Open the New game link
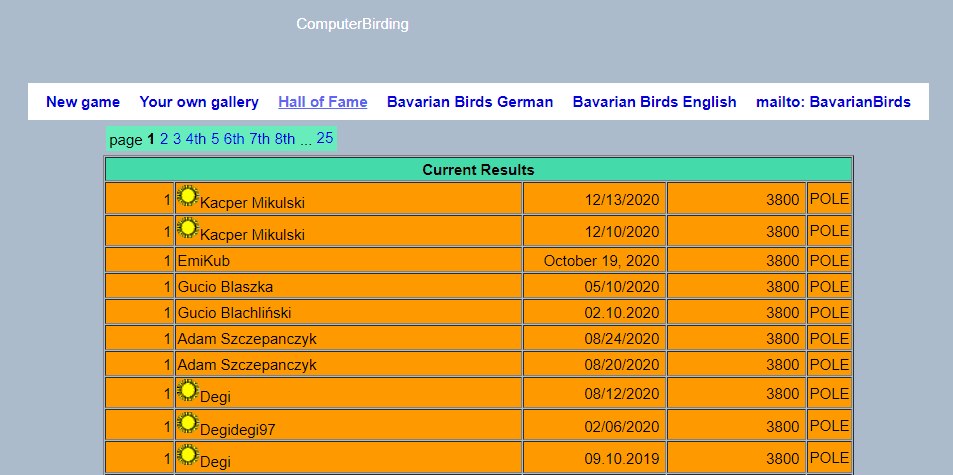The width and height of the screenshot is (953, 475). click(83, 102)
